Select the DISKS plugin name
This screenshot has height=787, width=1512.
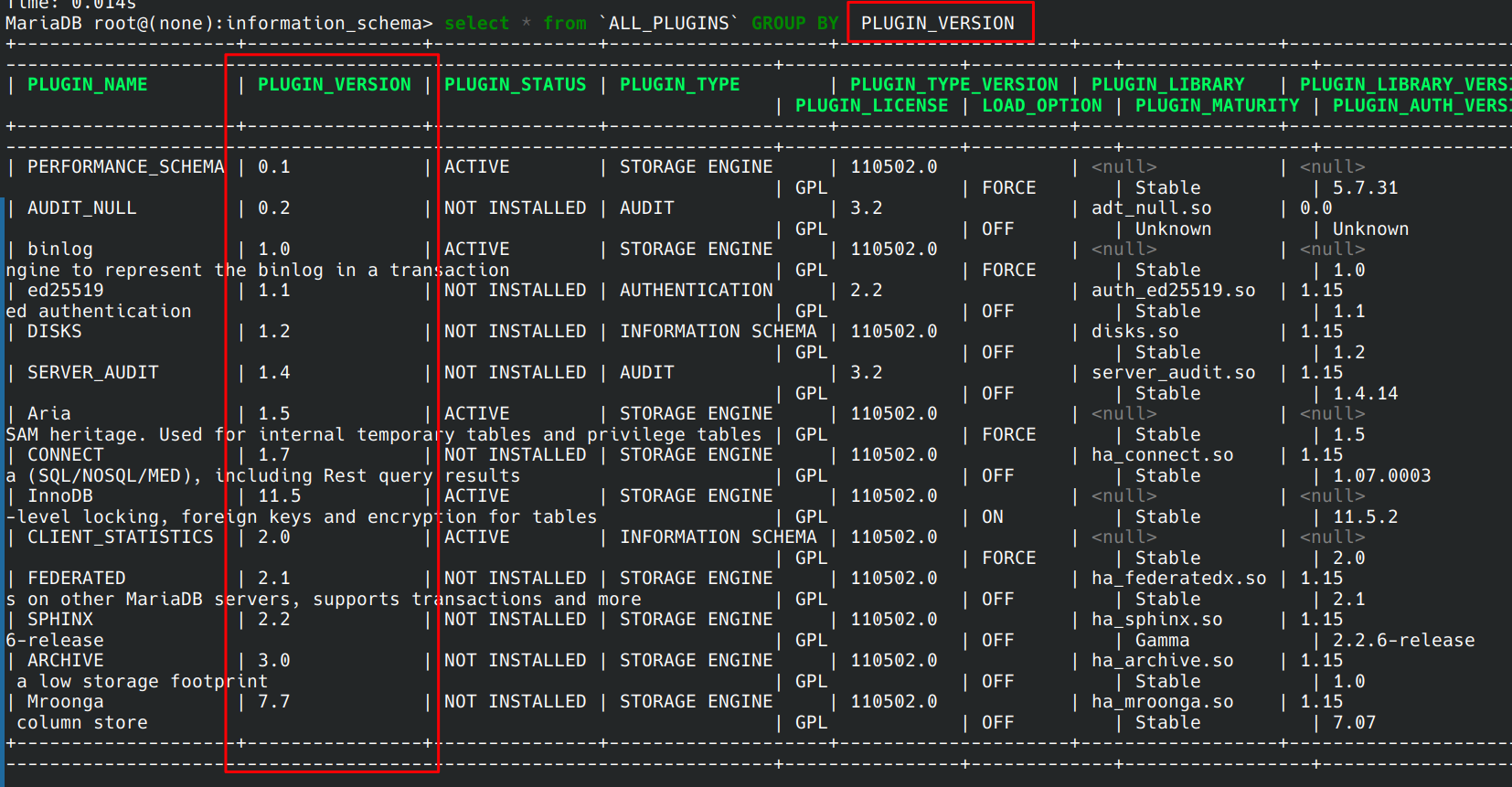click(55, 332)
